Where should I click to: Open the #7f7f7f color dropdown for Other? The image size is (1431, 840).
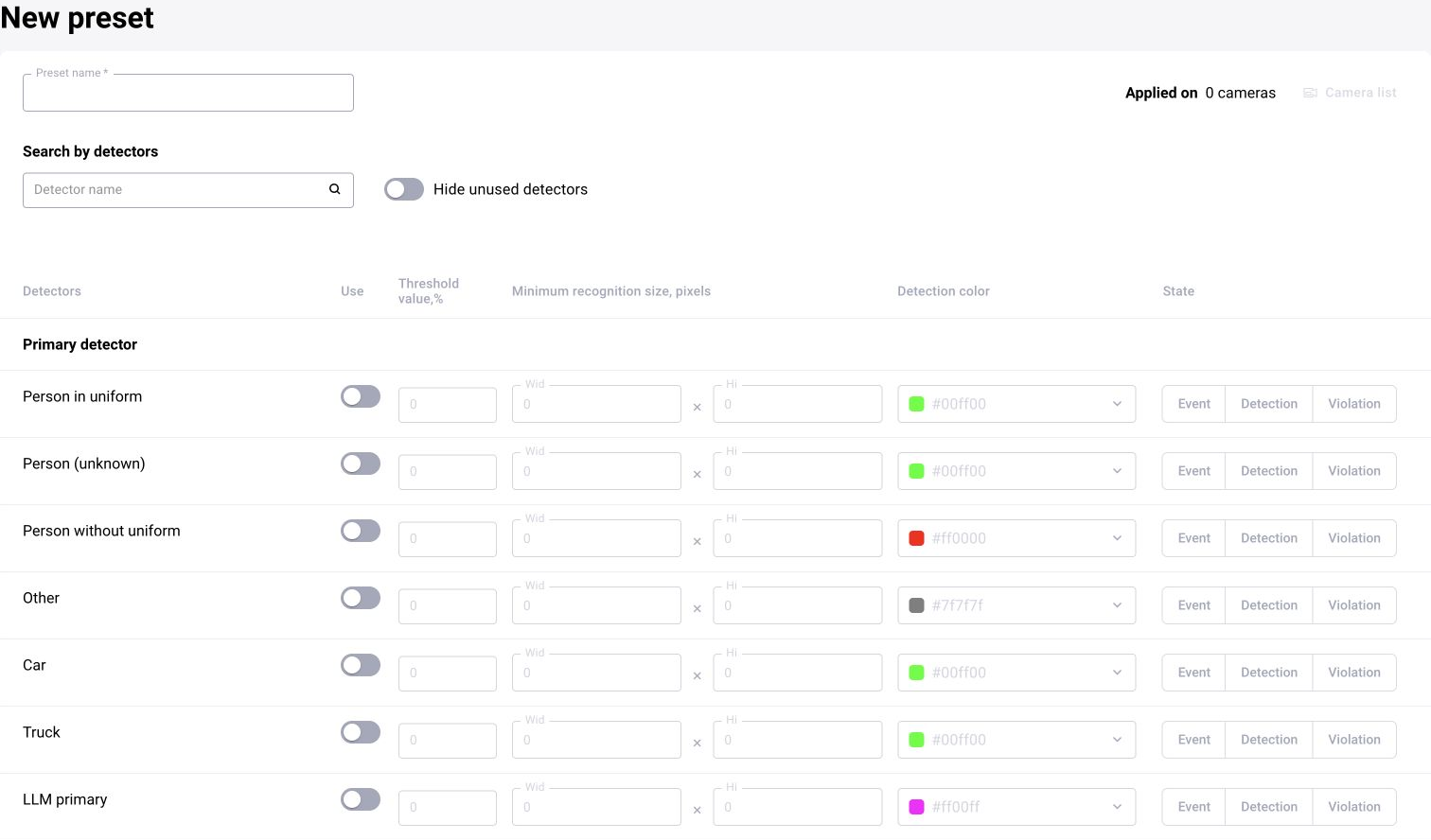click(x=1016, y=605)
